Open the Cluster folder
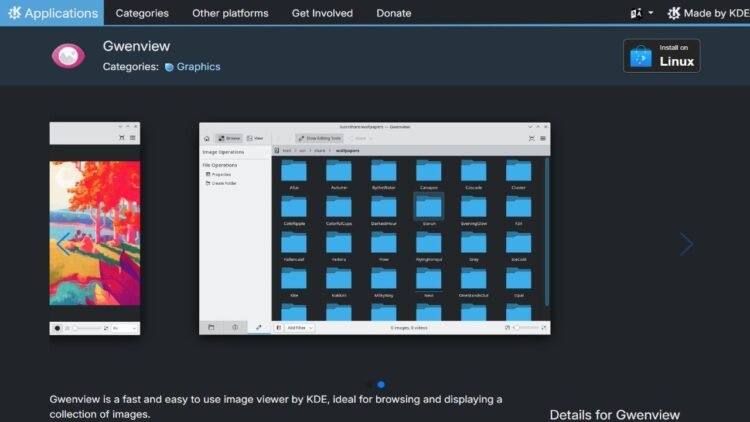Image resolution: width=750 pixels, height=422 pixels. pos(518,175)
